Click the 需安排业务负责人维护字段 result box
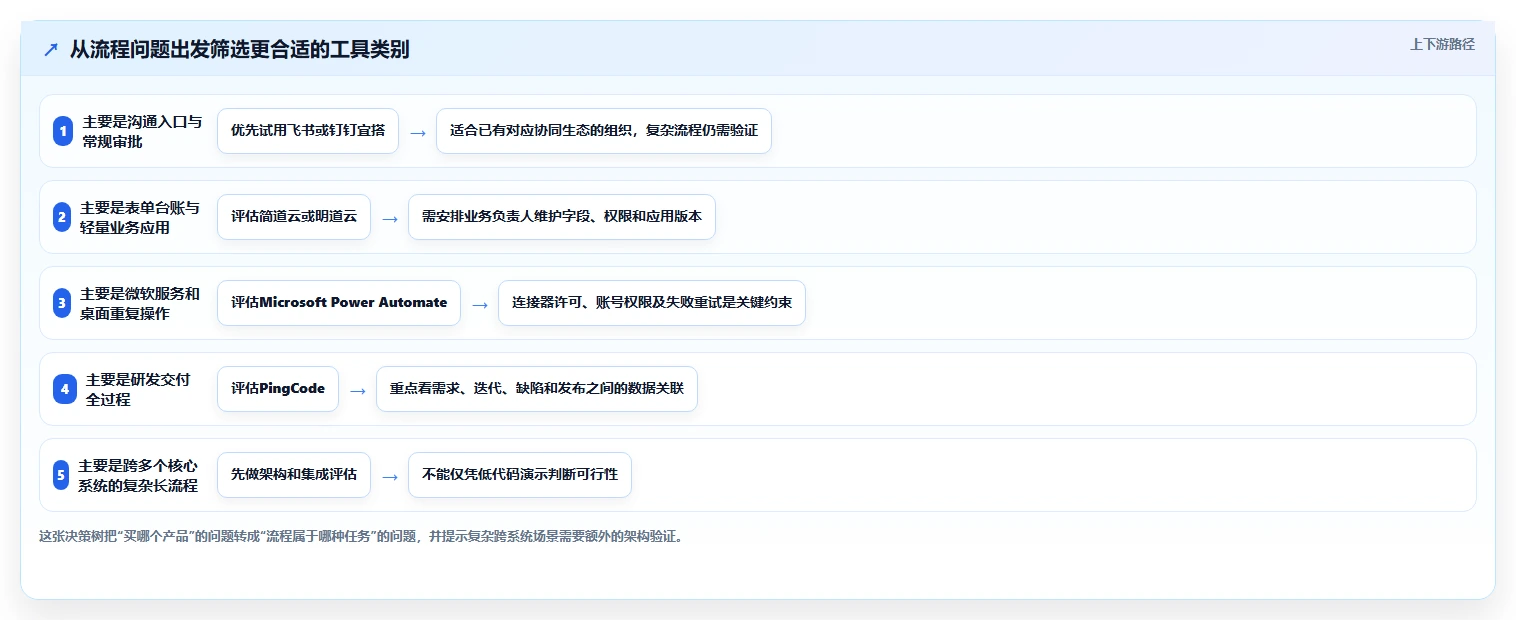 [562, 217]
